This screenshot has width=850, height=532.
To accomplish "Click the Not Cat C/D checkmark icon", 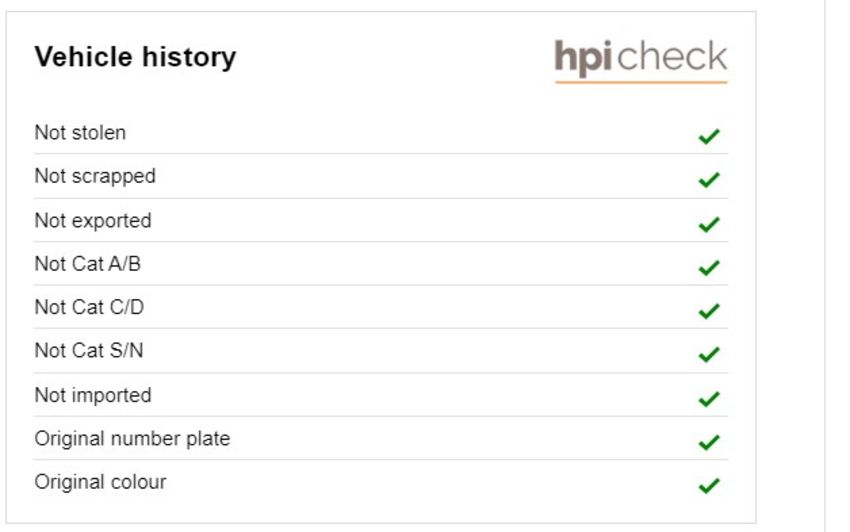I will (709, 311).
